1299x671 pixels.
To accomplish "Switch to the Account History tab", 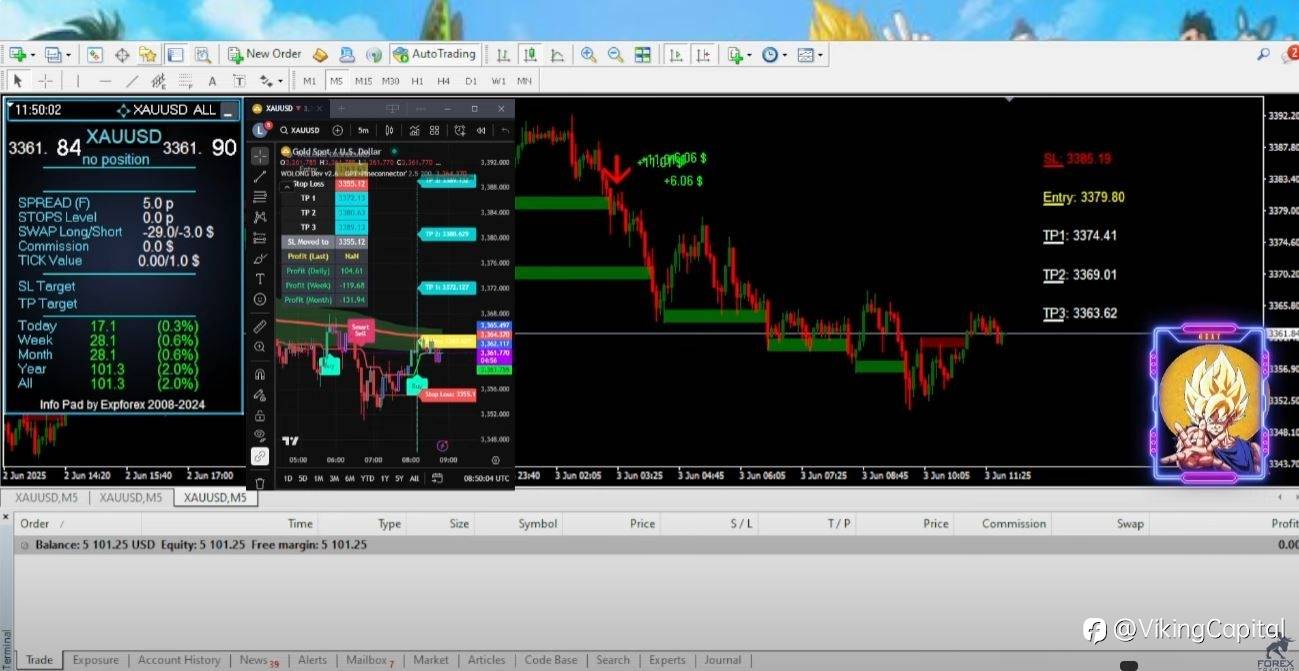I will [179, 660].
